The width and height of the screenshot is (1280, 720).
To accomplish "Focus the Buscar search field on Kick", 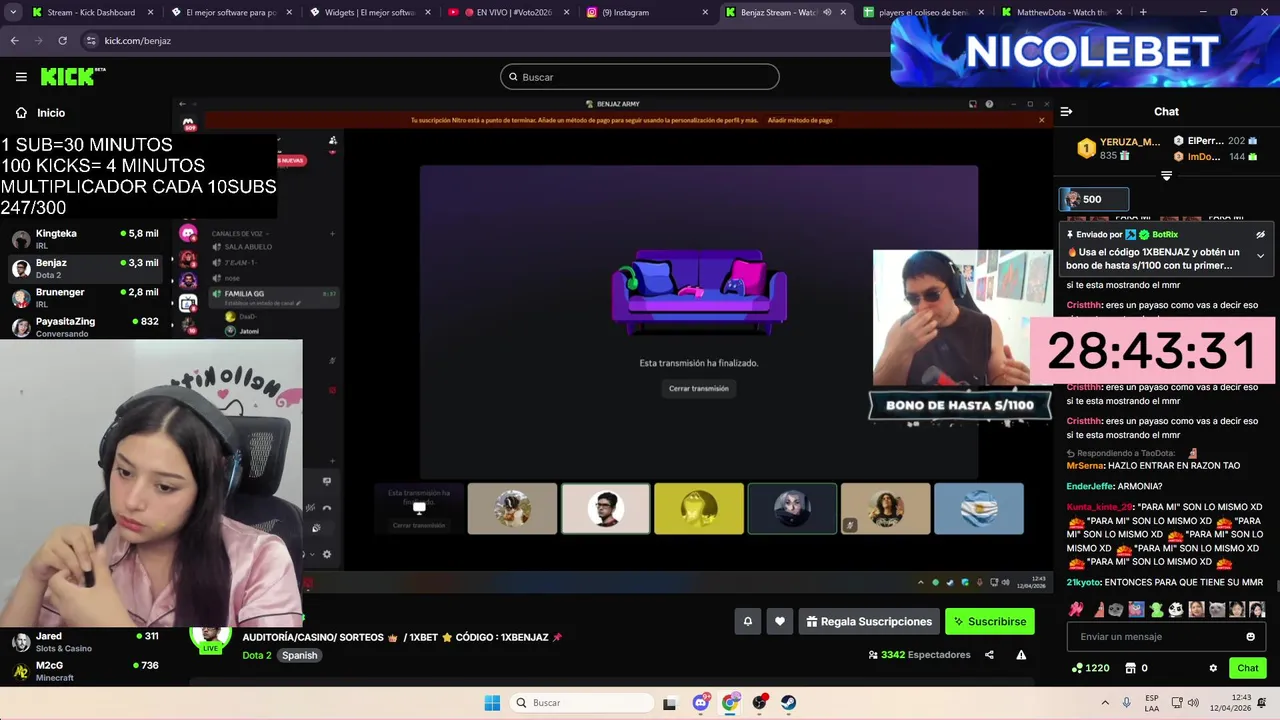I will click(640, 77).
